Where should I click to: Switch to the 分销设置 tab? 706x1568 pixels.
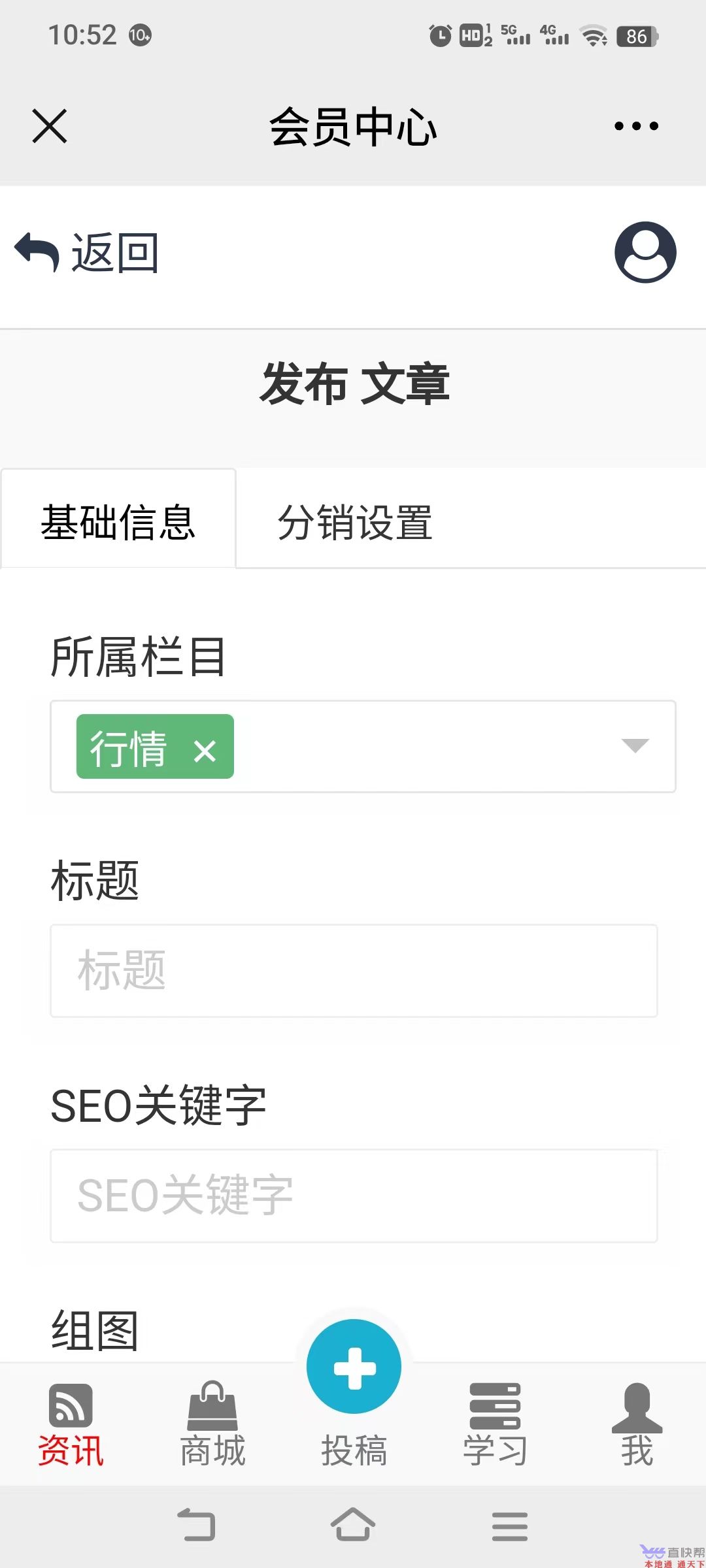coord(355,522)
